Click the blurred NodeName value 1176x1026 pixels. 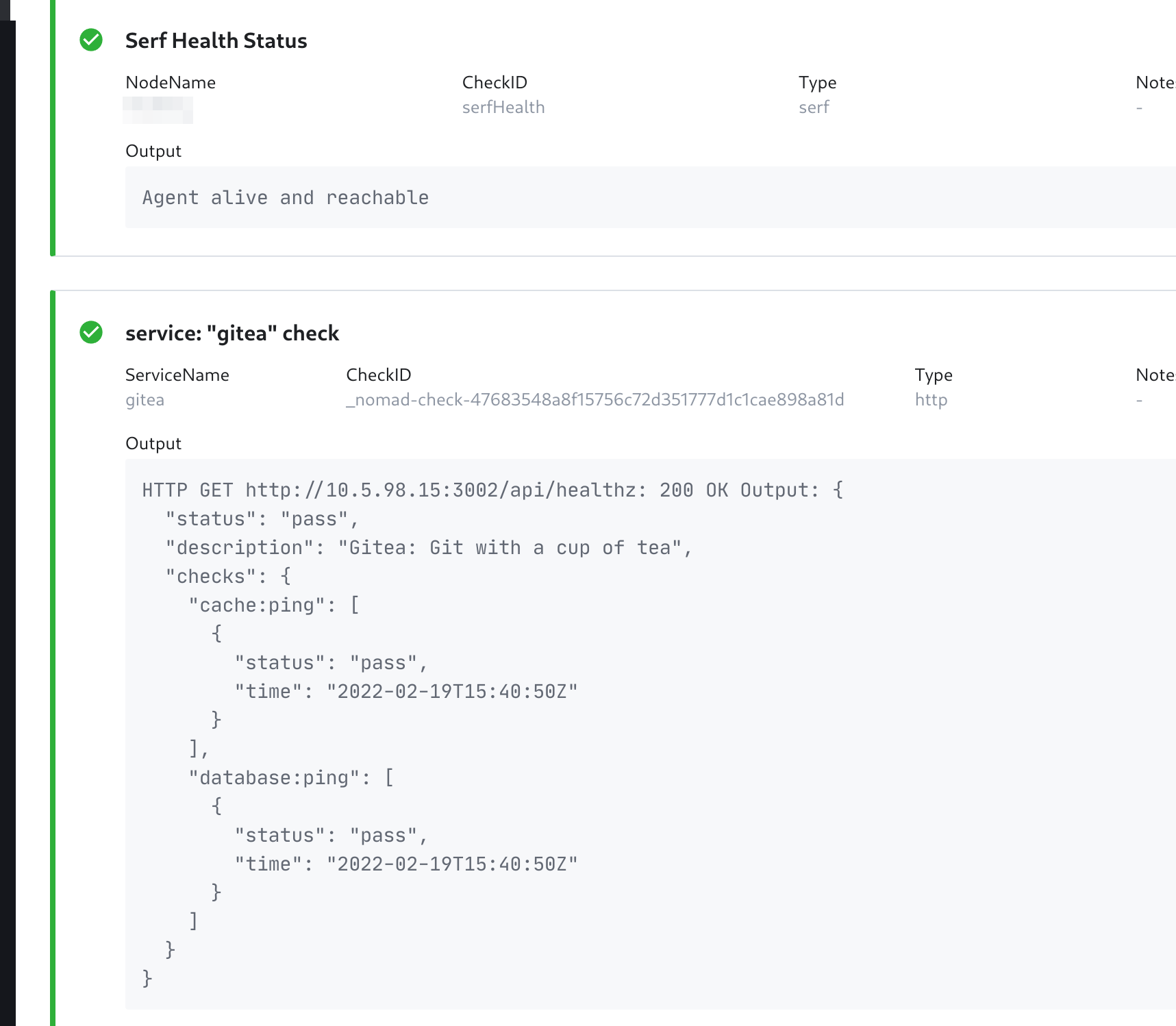click(158, 110)
